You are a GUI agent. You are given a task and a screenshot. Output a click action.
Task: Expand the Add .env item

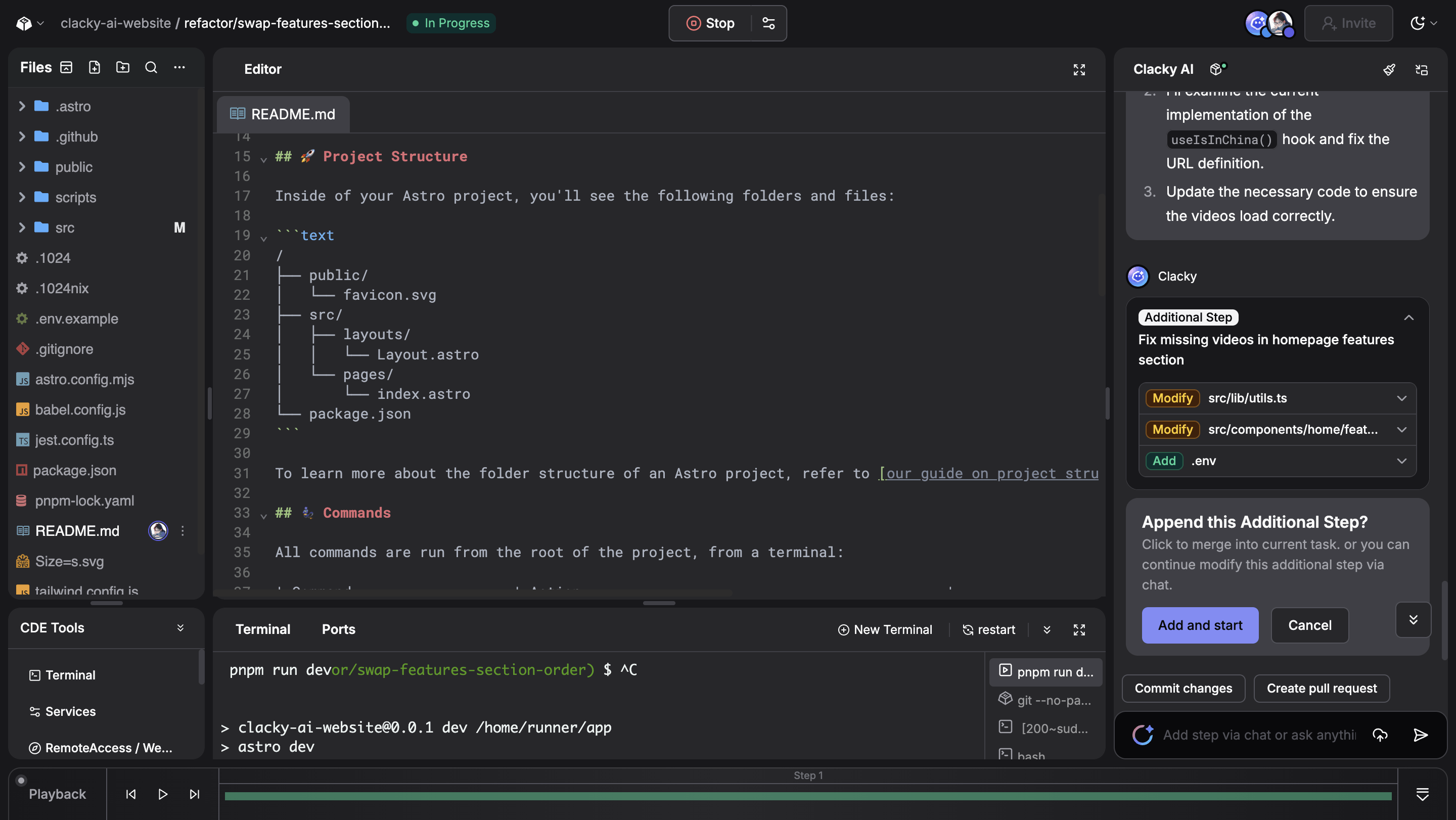coord(1278,461)
